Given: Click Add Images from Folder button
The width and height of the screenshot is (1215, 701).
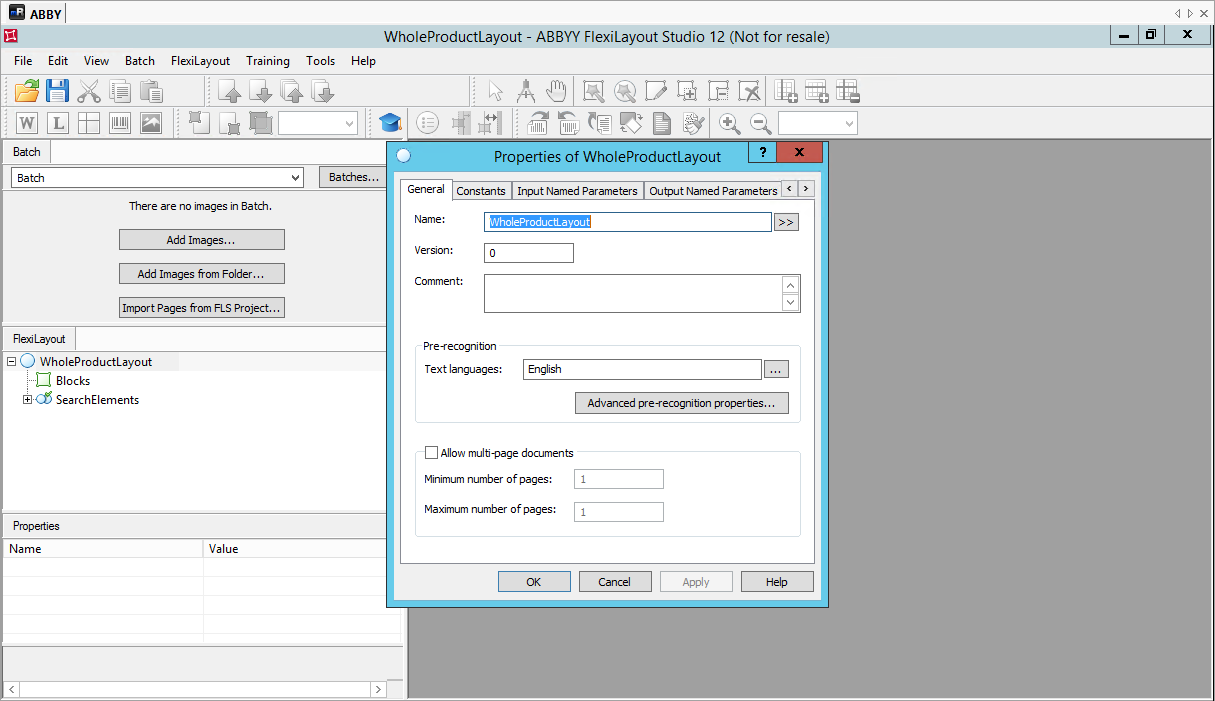Looking at the screenshot, I should click(x=202, y=274).
